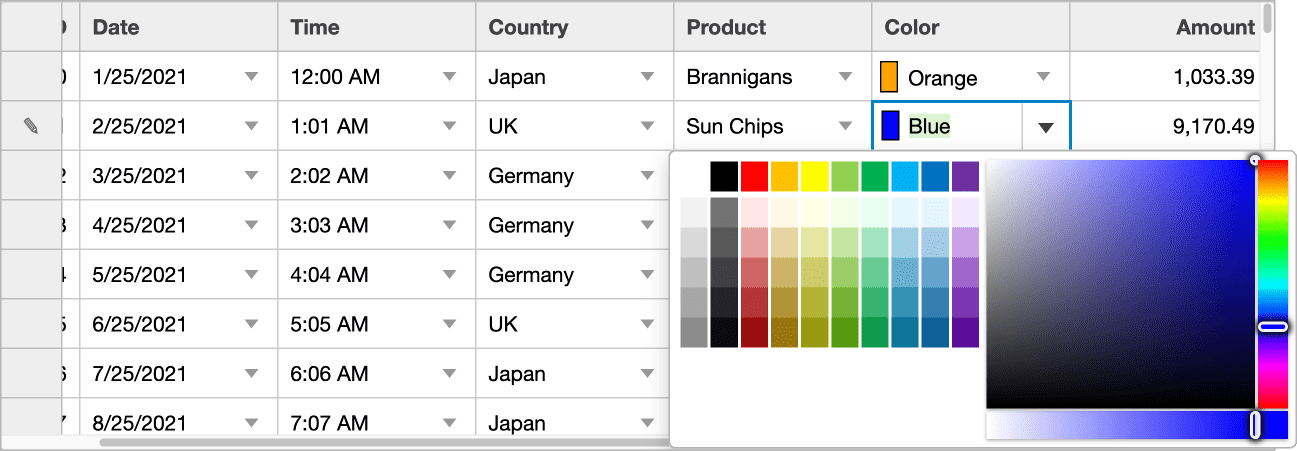Select the 9,170.49 amount cell
Screen dimensions: 1297x451
1165,126
